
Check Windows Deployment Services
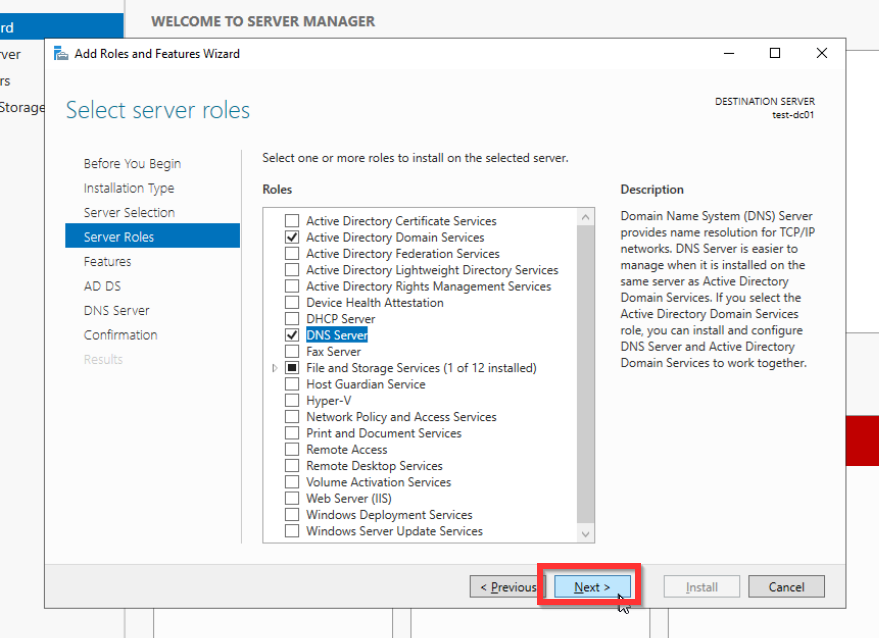tap(292, 514)
